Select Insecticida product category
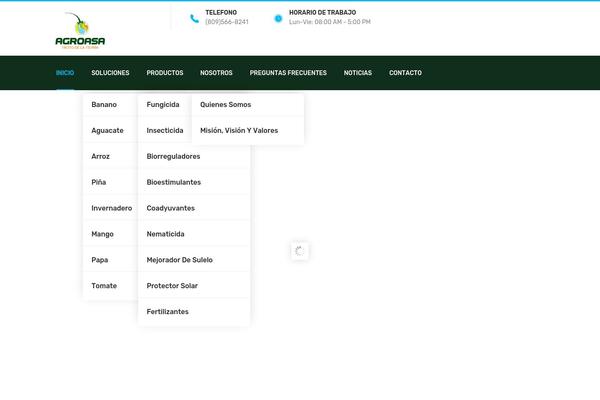The height and width of the screenshot is (400, 600). (165, 131)
